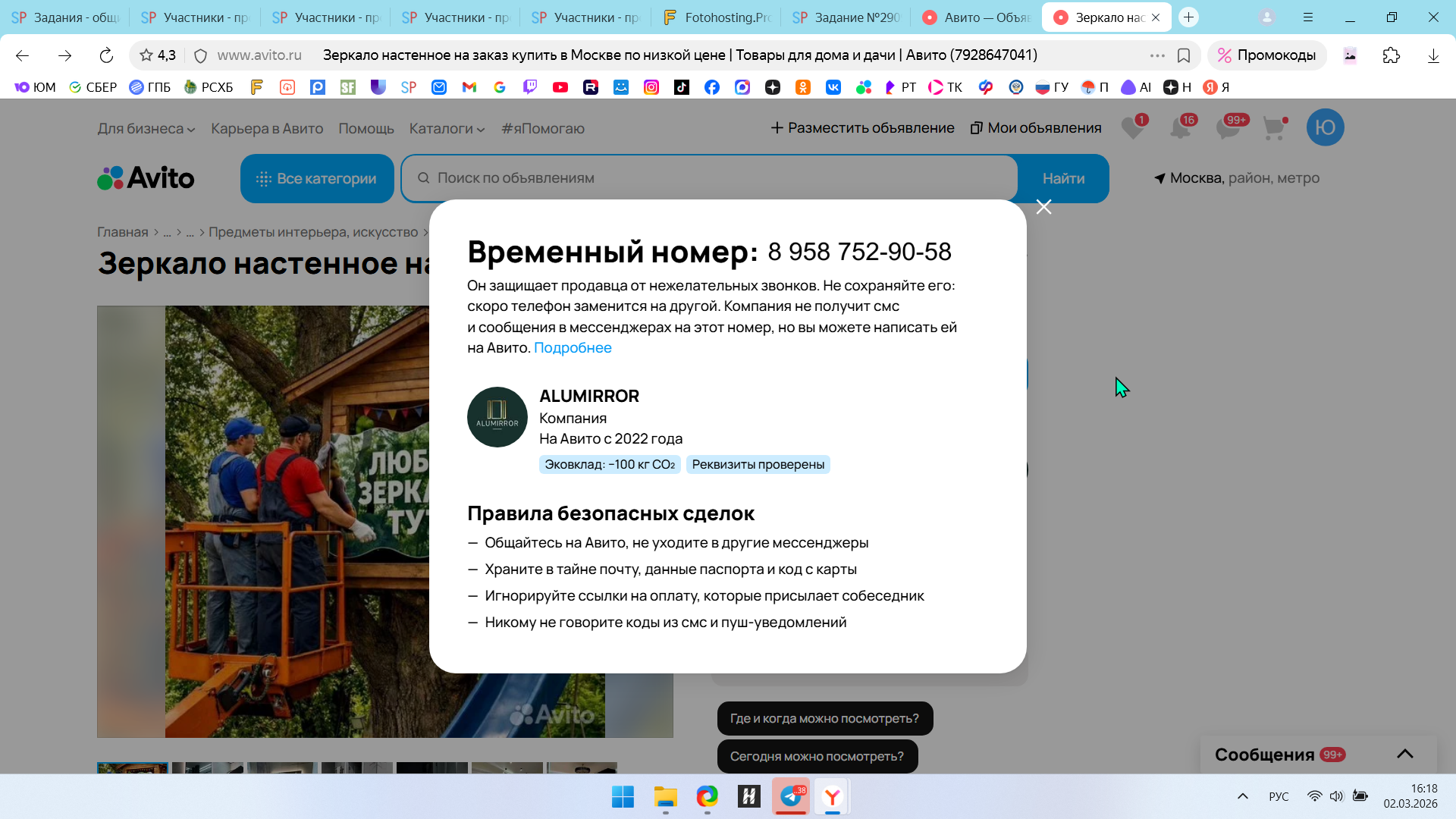Click the ALUMIRROR company logo
This screenshot has height=819, width=1456.
[497, 417]
